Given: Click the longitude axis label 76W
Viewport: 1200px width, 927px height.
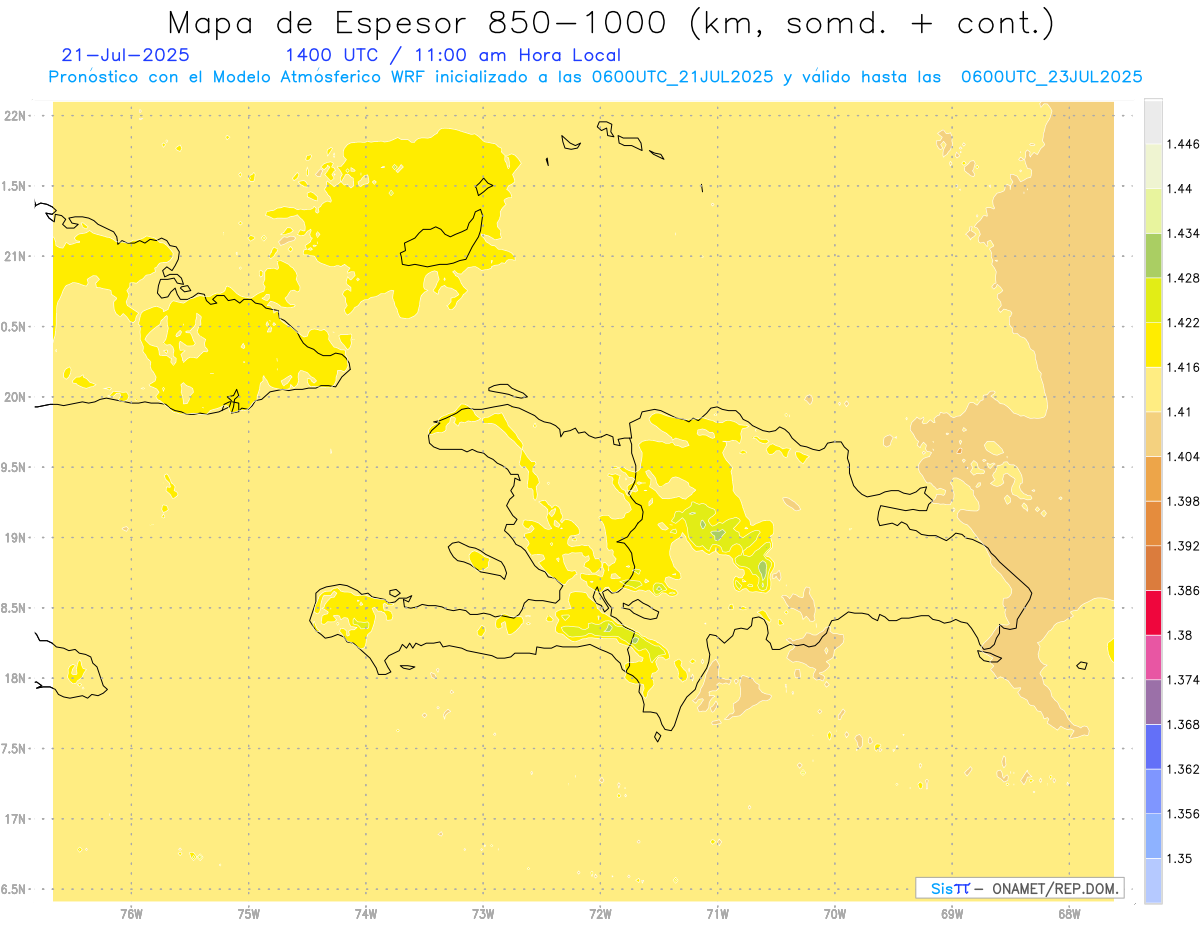Looking at the screenshot, I should [x=131, y=913].
